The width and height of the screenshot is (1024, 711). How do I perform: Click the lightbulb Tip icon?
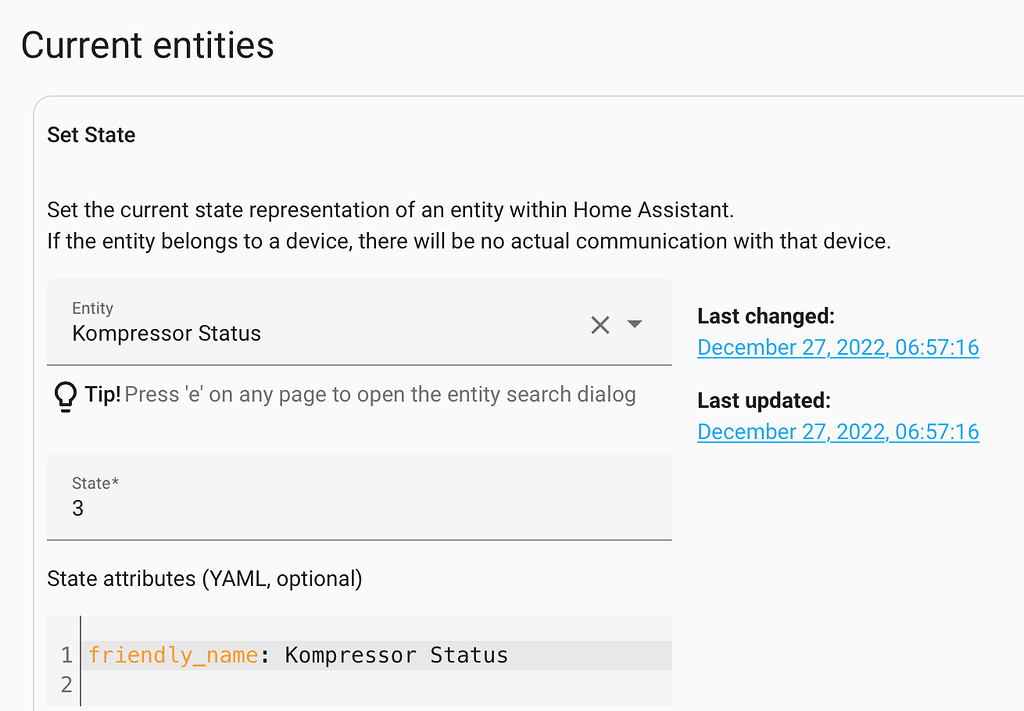coord(64,396)
